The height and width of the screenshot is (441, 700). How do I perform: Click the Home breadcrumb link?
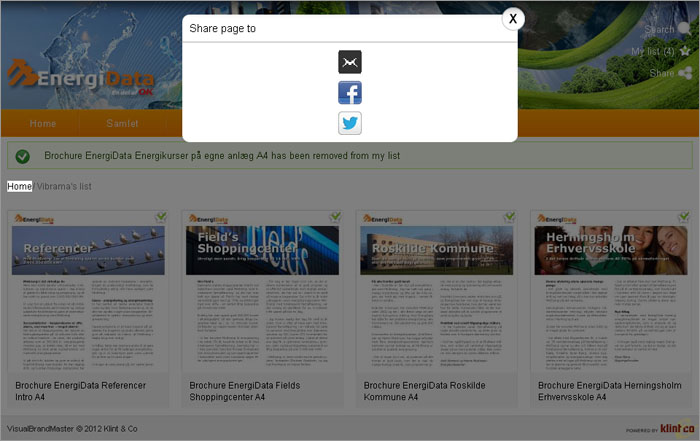pos(19,187)
